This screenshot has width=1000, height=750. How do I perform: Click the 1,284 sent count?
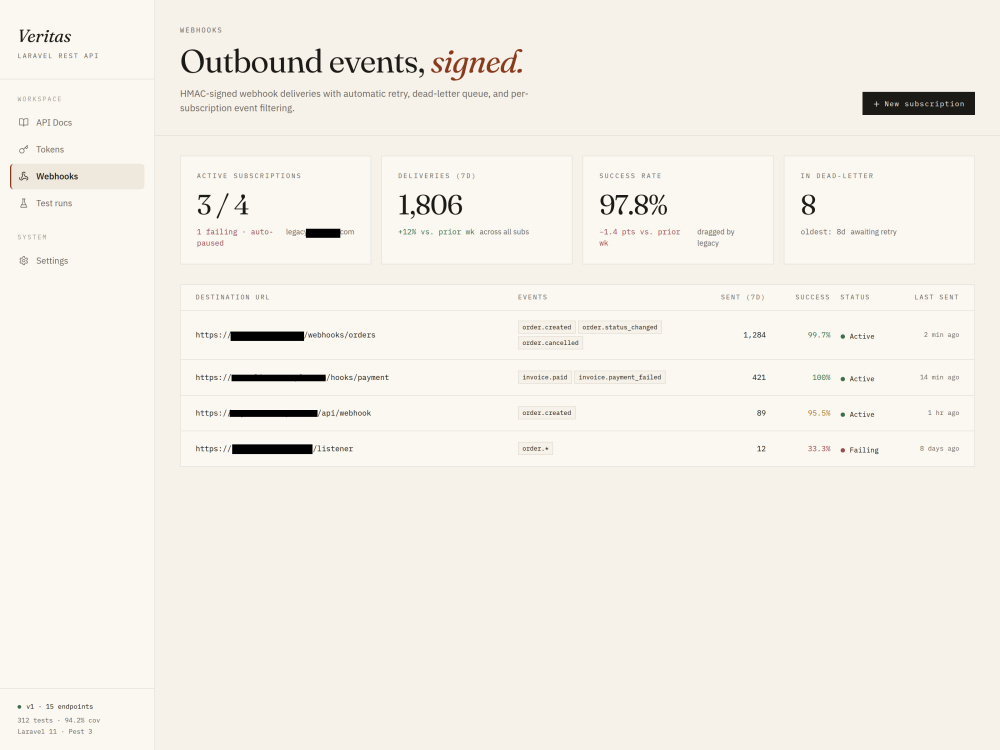(754, 335)
